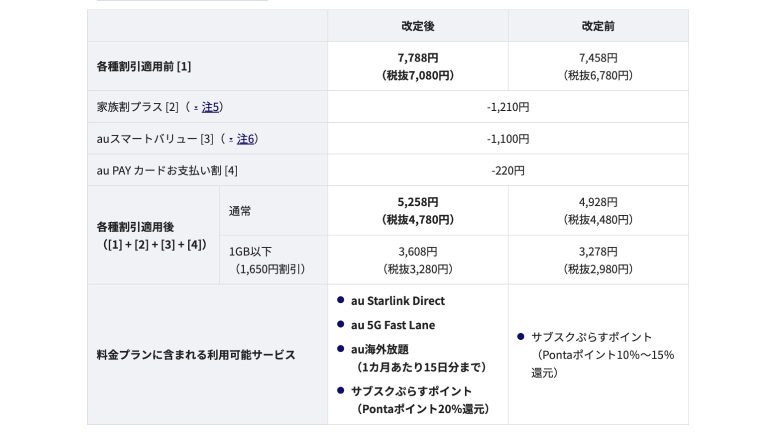Image resolution: width=770 pixels, height=433 pixels.
Task: Click the -220円 card payment discount
Action: 508,170
